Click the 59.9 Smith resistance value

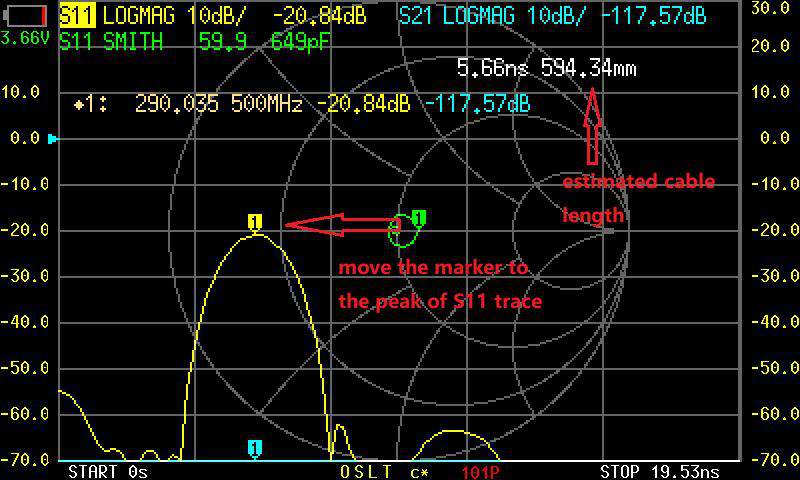pos(223,41)
